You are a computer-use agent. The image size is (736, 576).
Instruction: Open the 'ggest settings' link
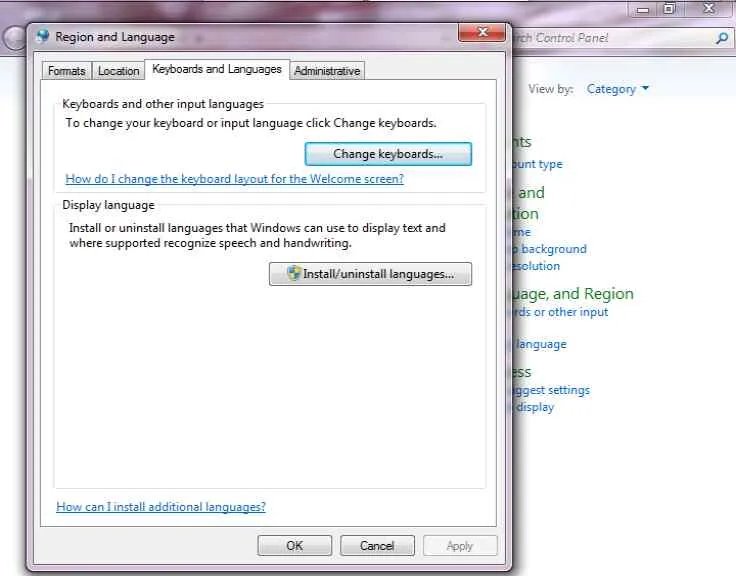tap(552, 391)
